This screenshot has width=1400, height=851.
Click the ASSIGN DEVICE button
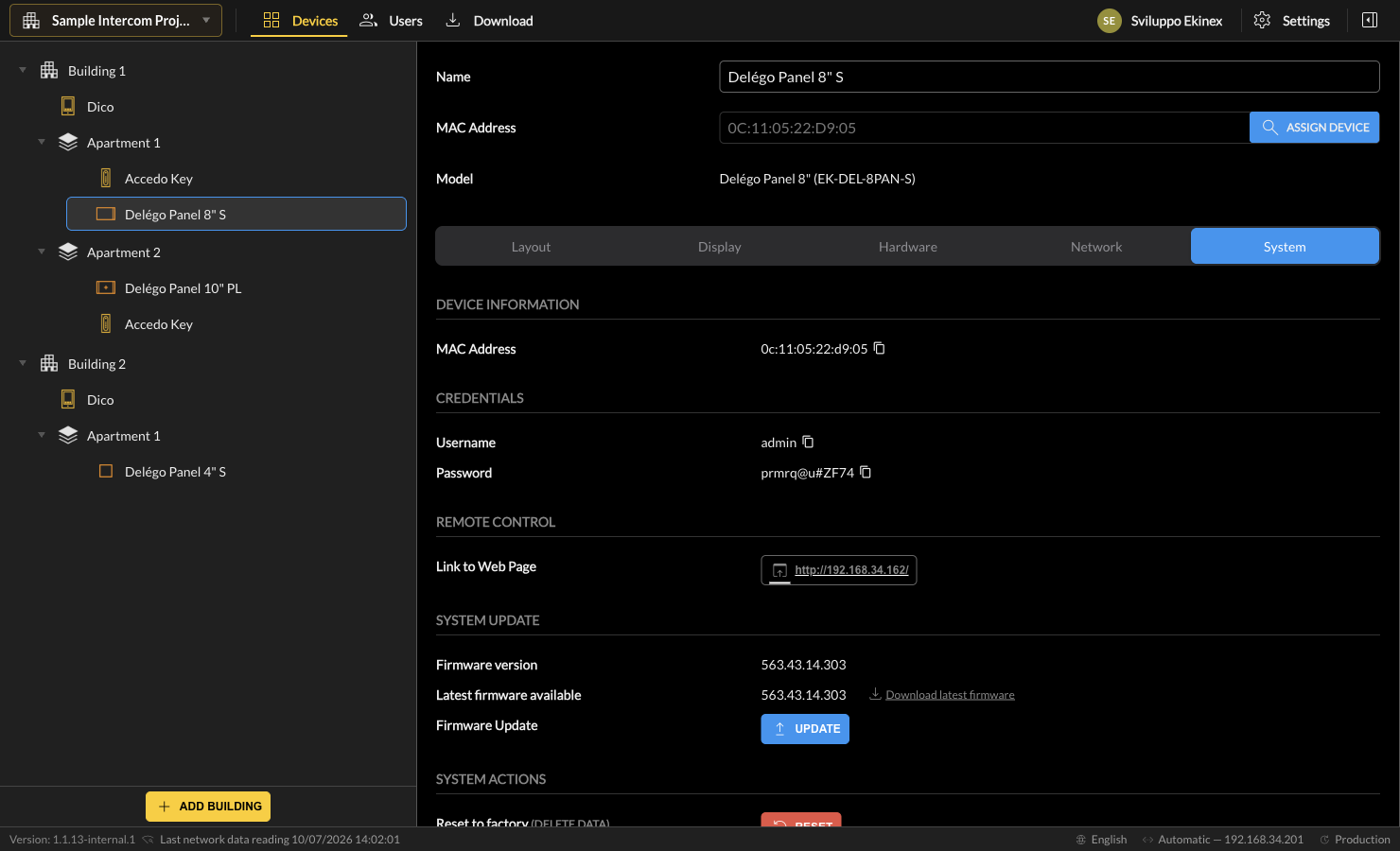[x=1314, y=128]
